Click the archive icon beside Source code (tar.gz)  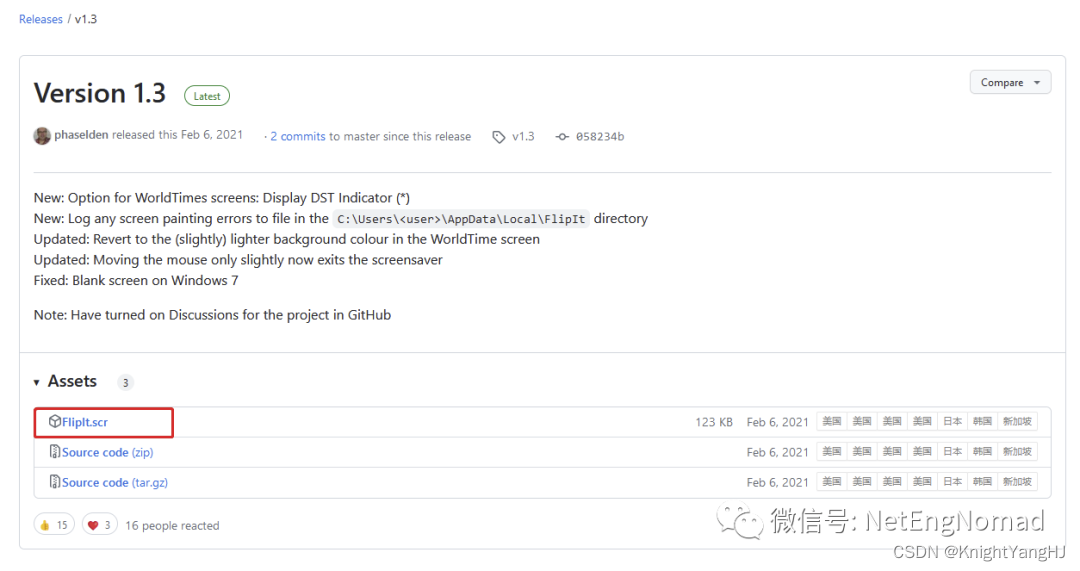click(x=54, y=482)
